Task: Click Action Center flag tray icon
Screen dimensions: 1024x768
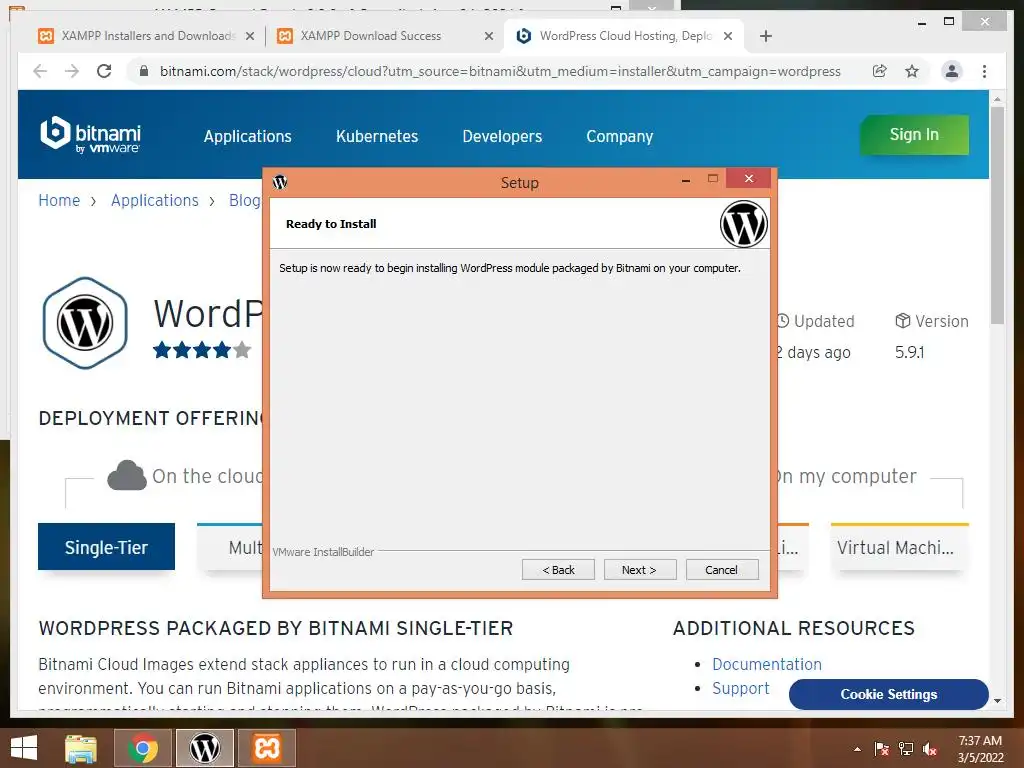Action: pos(882,749)
